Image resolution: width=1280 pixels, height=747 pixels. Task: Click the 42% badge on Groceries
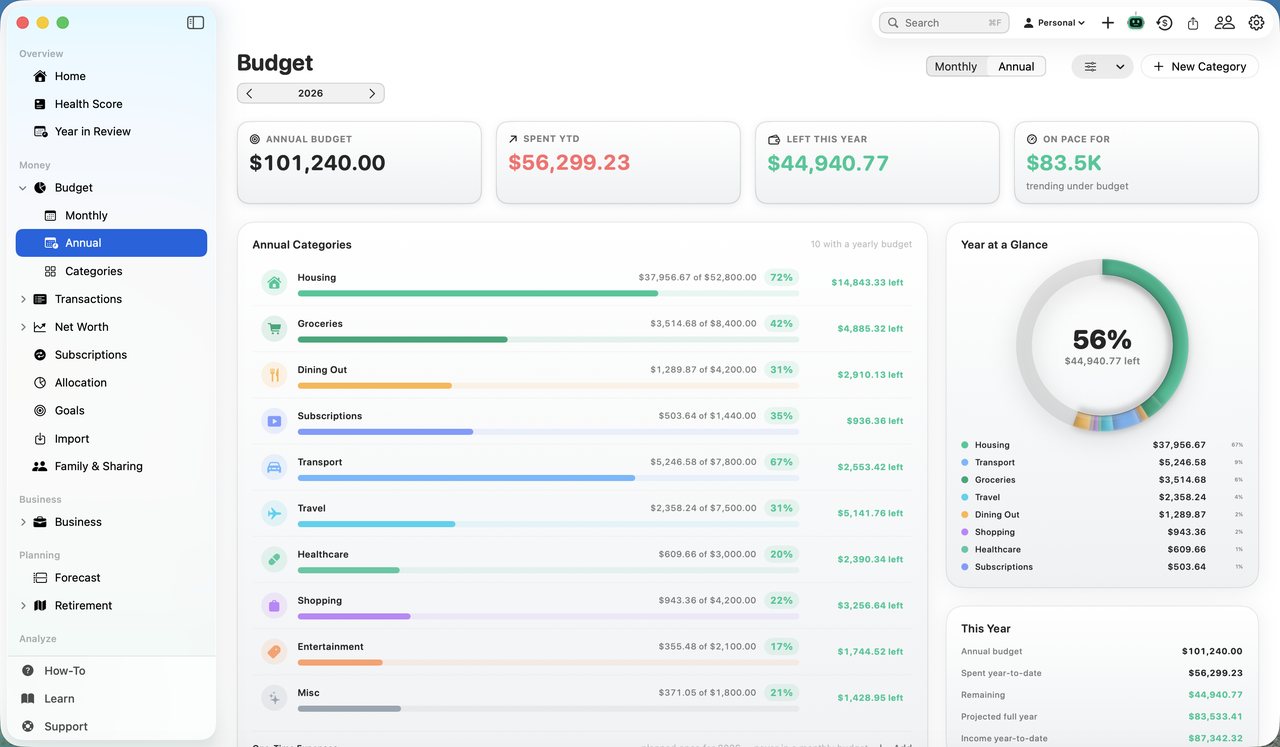point(781,324)
